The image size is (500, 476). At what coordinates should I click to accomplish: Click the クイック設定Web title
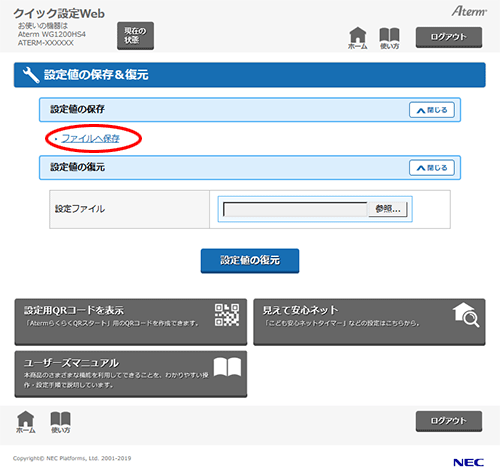[59, 14]
